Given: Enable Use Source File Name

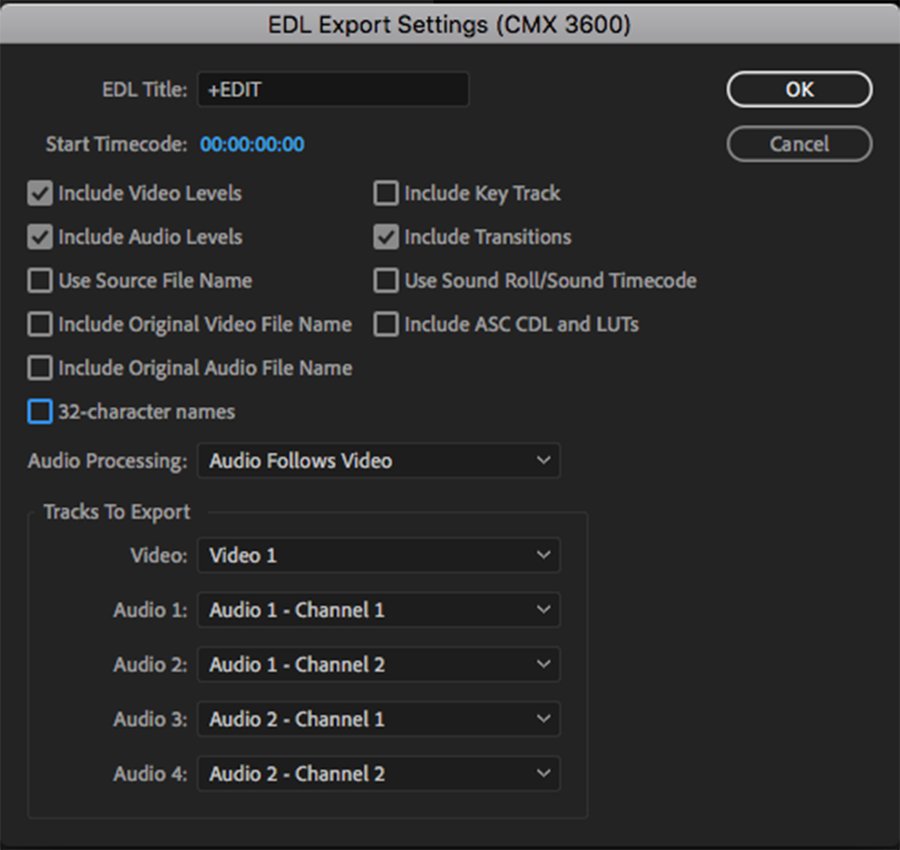Looking at the screenshot, I should click(x=40, y=281).
